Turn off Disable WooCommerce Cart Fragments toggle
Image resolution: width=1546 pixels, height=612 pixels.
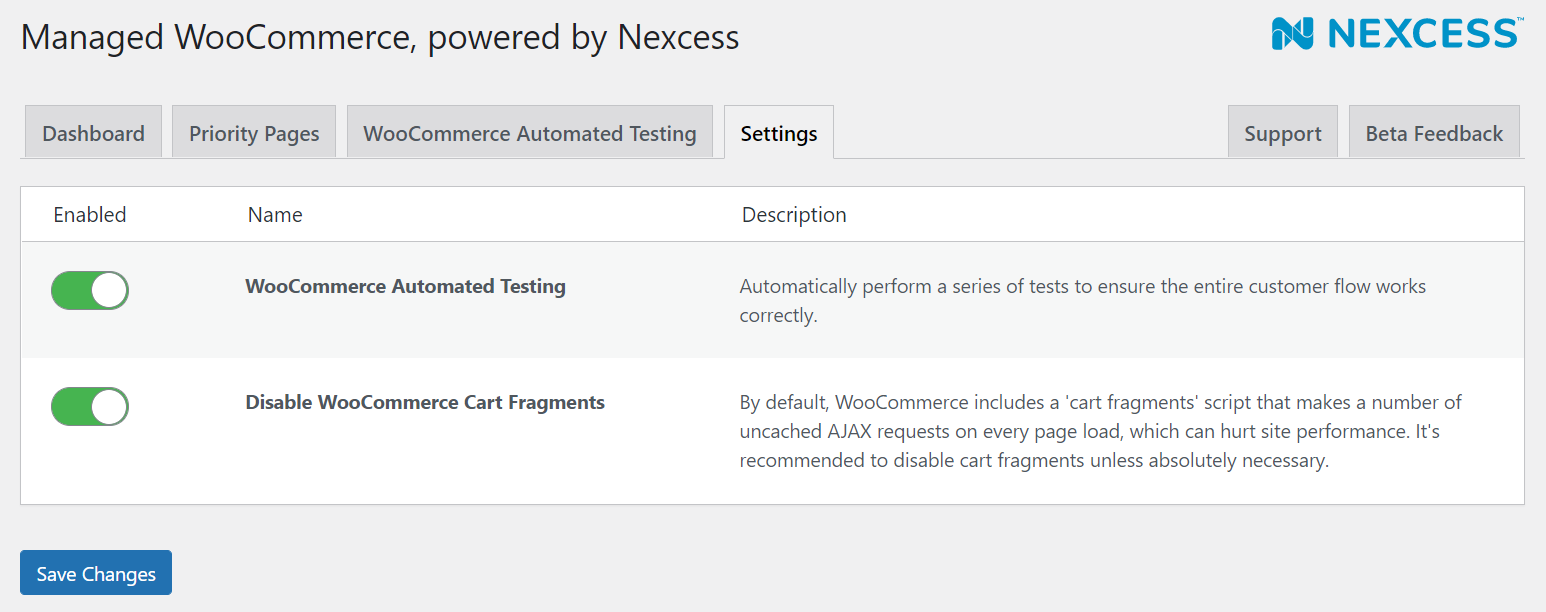[x=90, y=406]
